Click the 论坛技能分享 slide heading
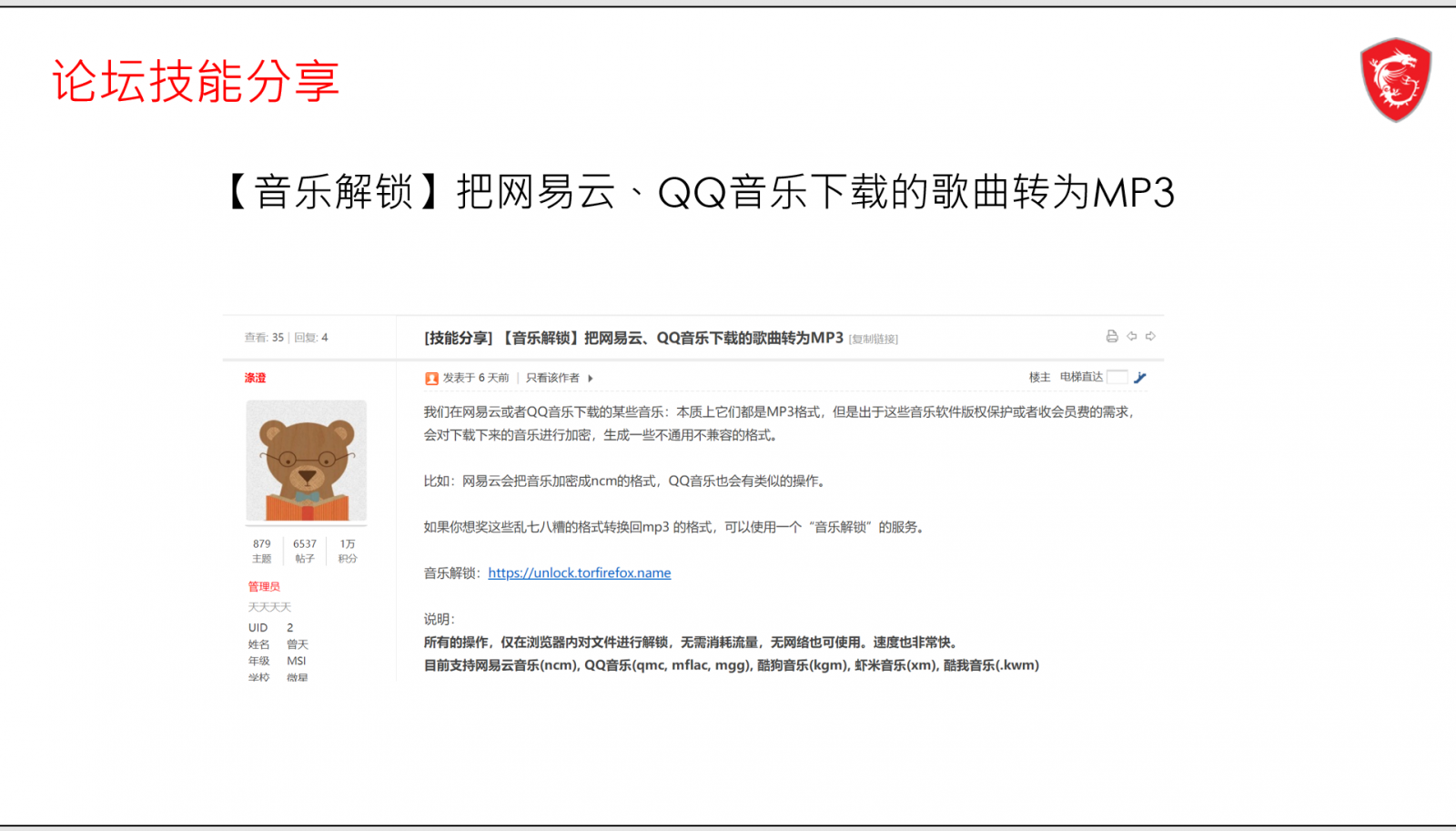 coord(196,81)
